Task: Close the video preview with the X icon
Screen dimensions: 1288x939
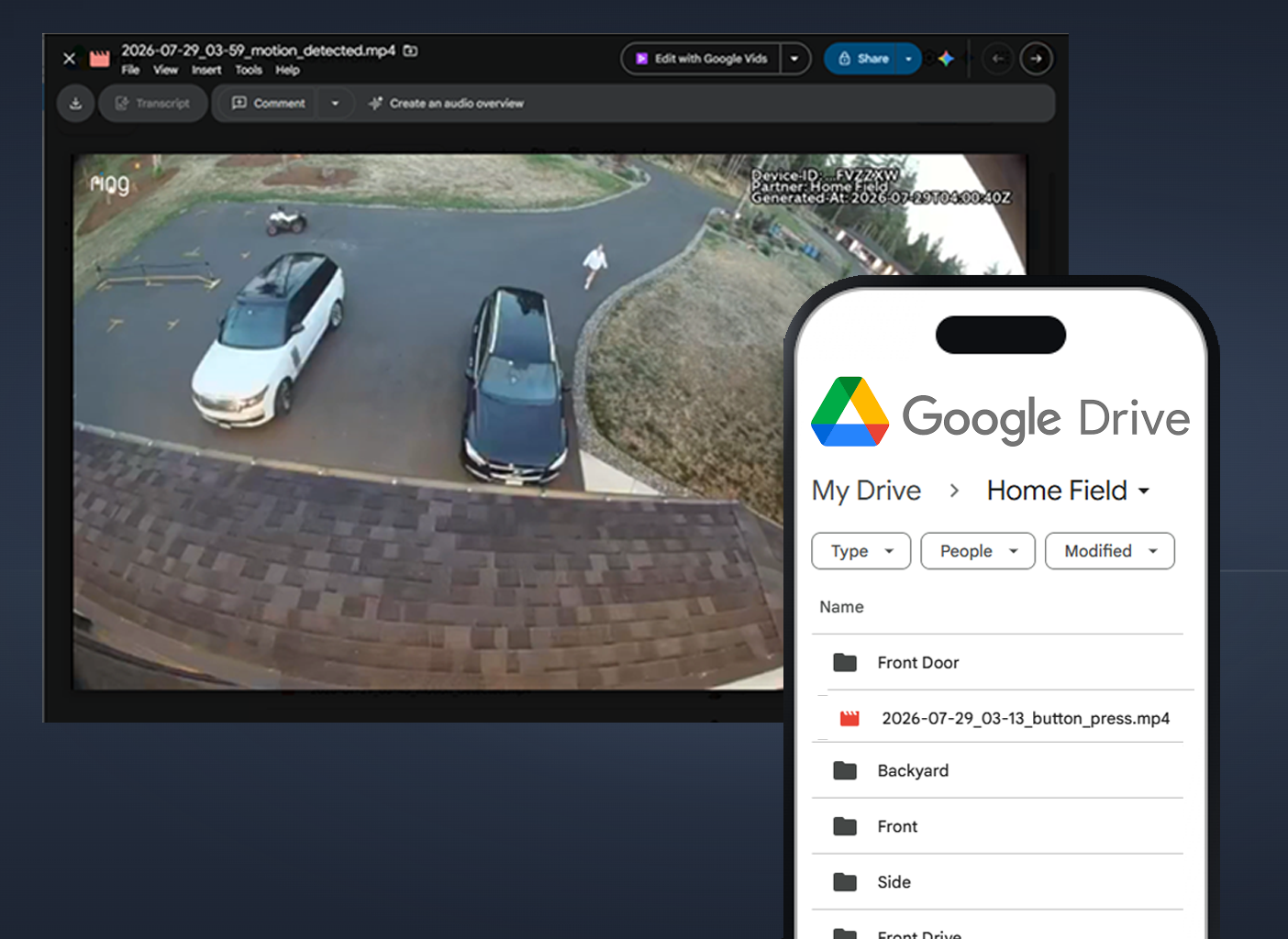Action: [69, 59]
